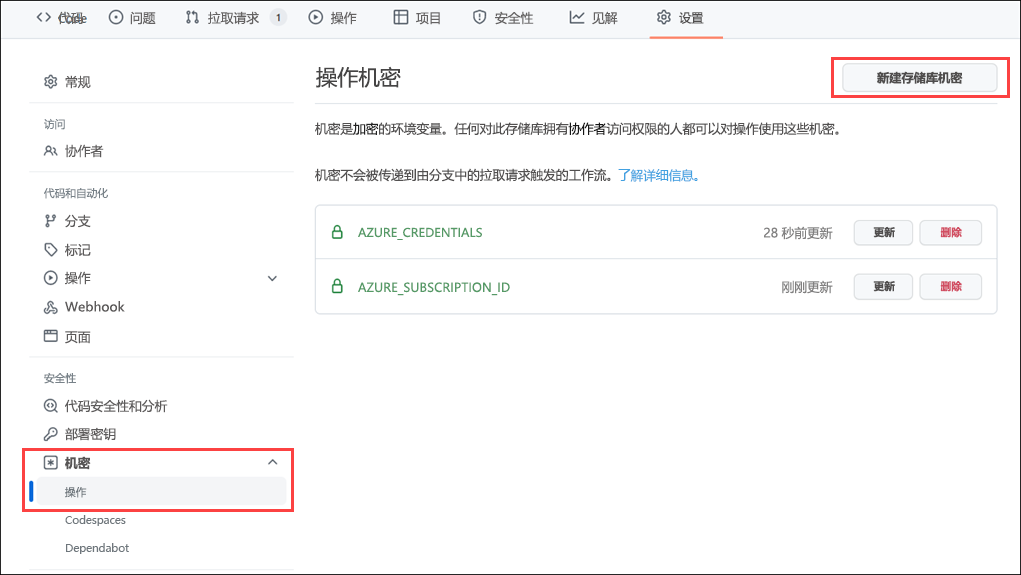Screen dimensions: 1021x575
Task: Select 操作 under 机密 in sidebar
Action: (x=161, y=492)
